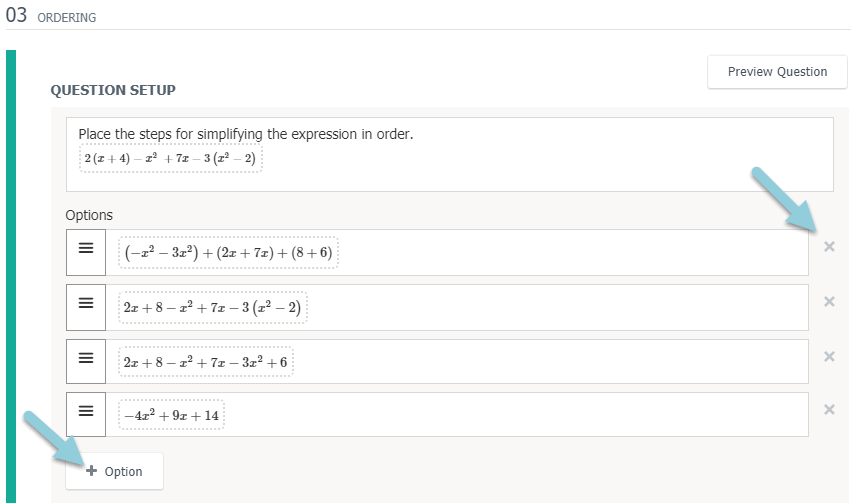Click drag handle beside −4x²+9x+14
Image resolution: width=851 pixels, height=503 pixels.
click(86, 414)
